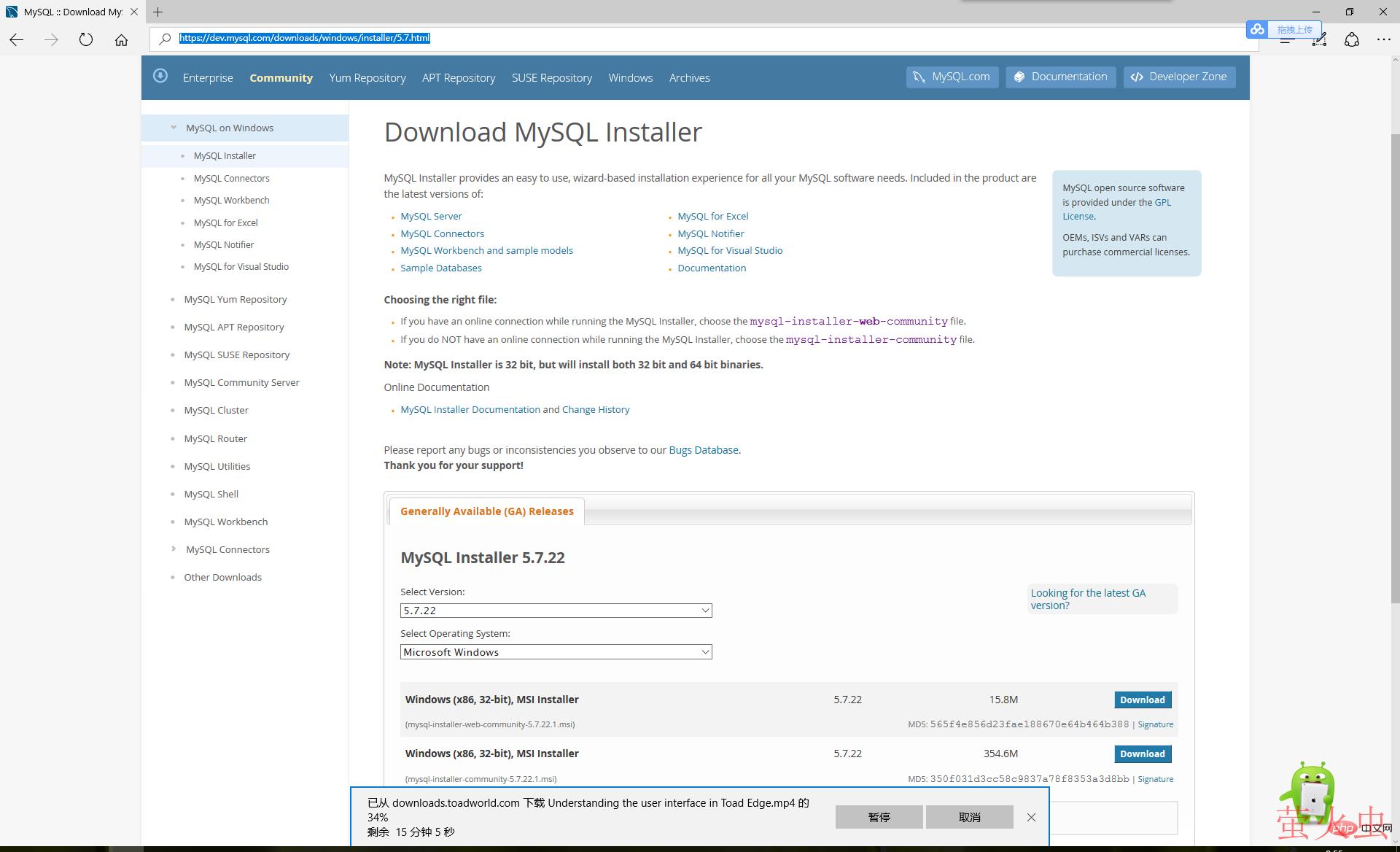The height and width of the screenshot is (852, 1400).
Task: Open the Bugs Database link
Action: [703, 450]
